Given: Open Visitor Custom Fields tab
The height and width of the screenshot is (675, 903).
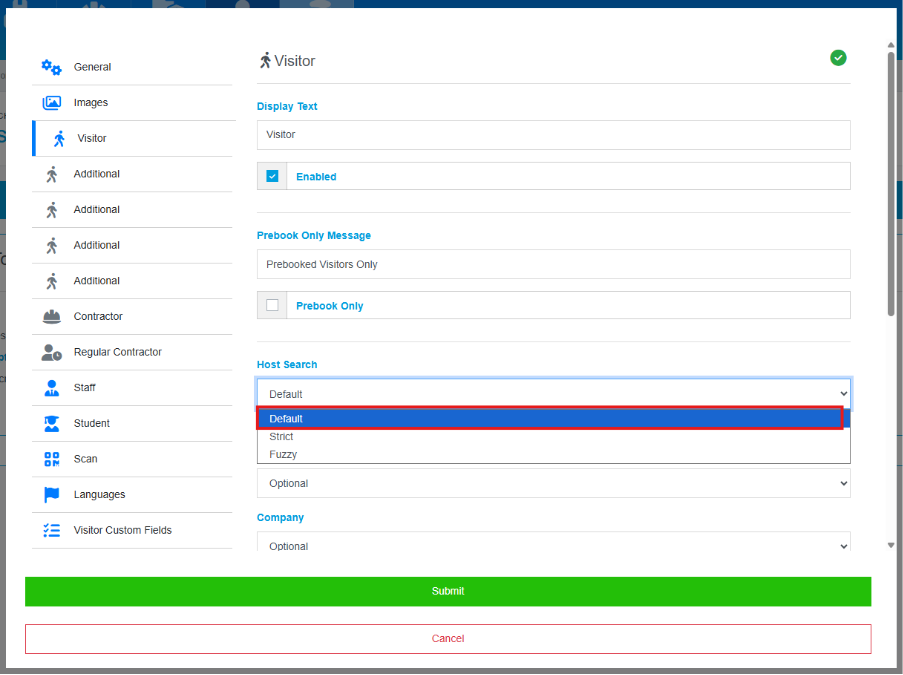Looking at the screenshot, I should click(x=132, y=530).
